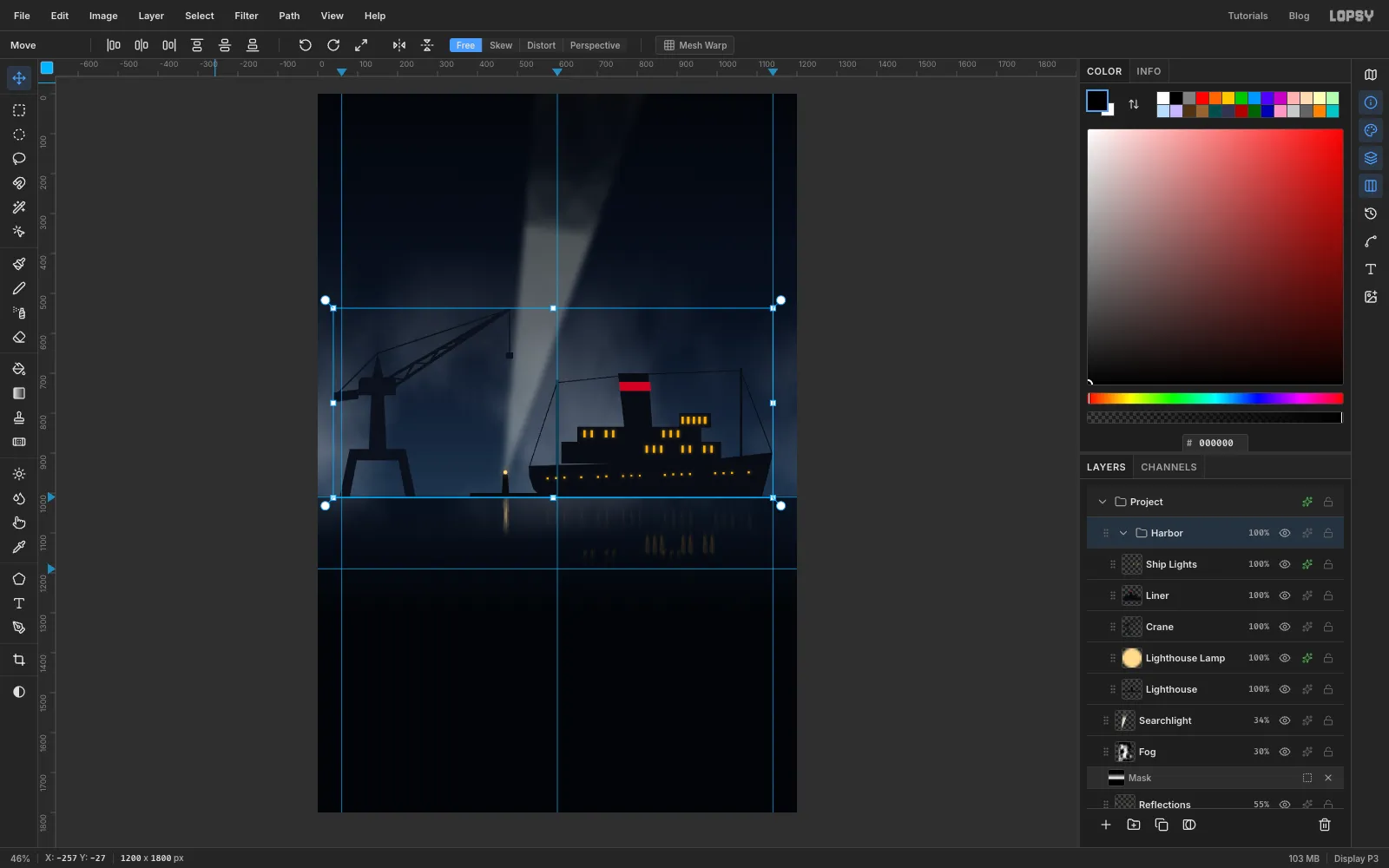Enable Skew transform mode
The width and height of the screenshot is (1389, 868).
pos(501,45)
